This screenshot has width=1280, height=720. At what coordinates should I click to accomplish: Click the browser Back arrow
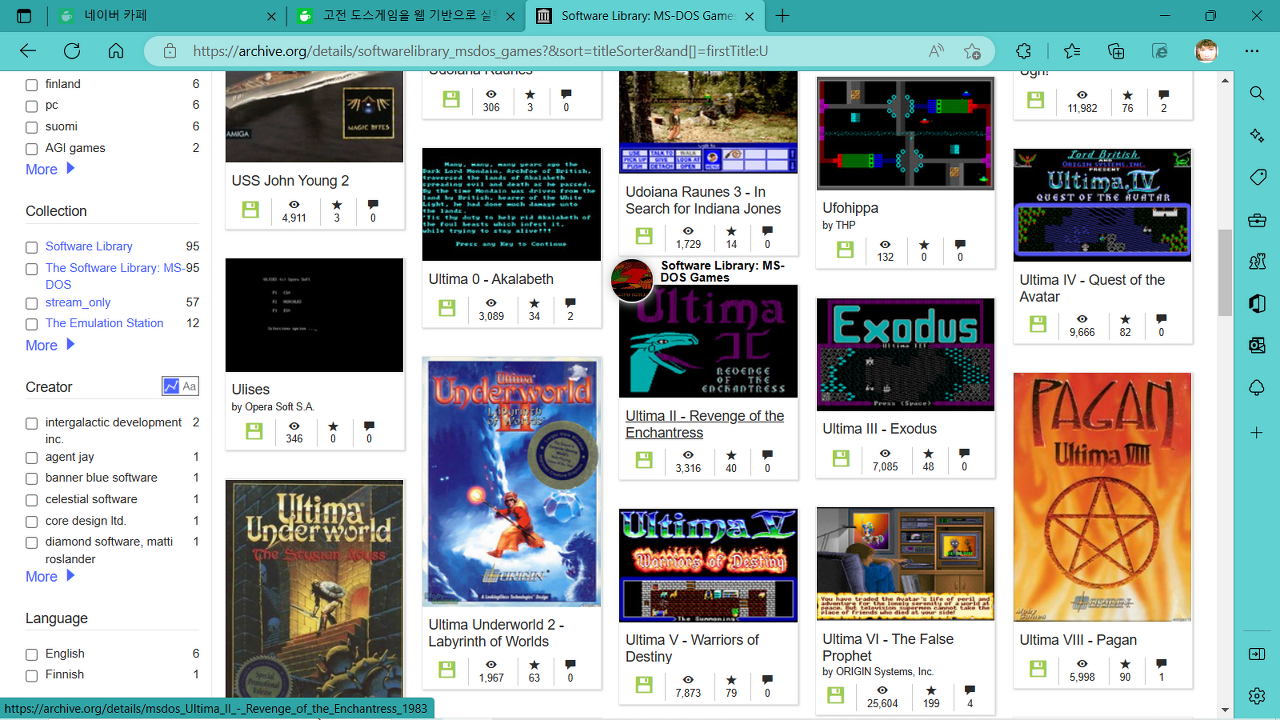[x=28, y=51]
